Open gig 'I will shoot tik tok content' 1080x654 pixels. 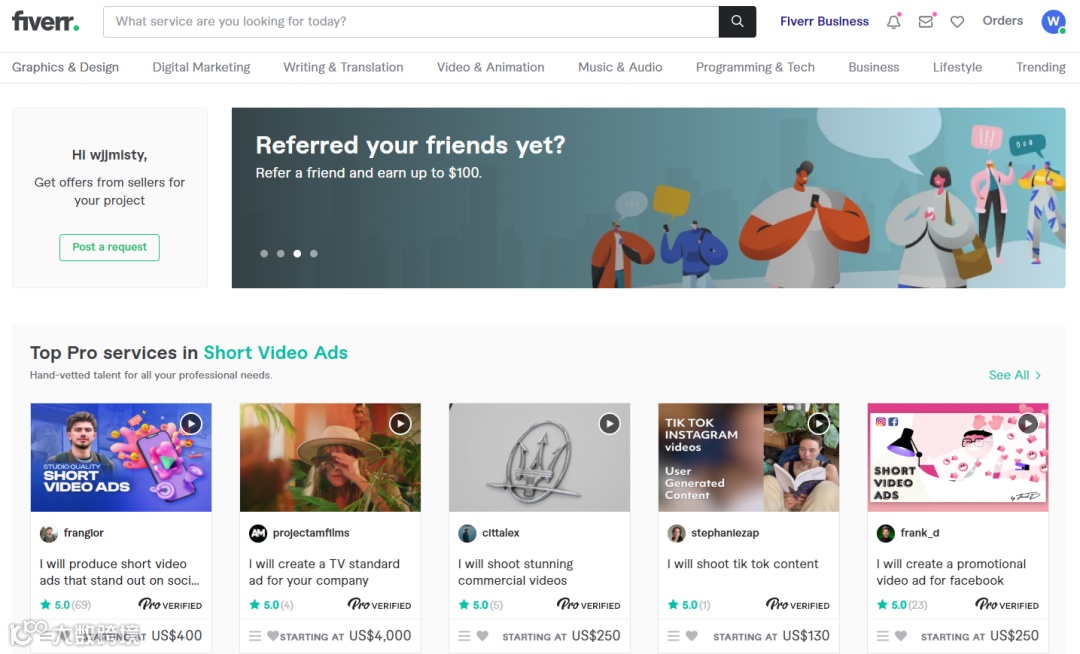coord(742,564)
